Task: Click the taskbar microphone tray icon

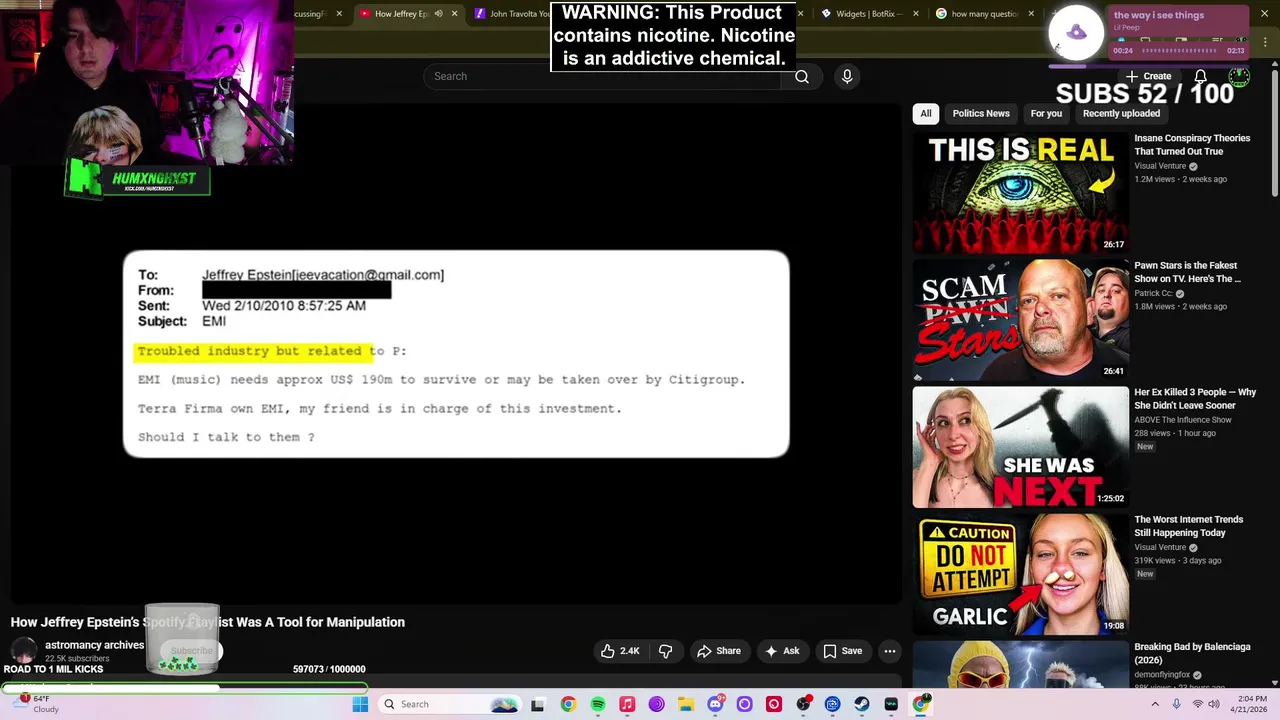Action: 1176,704
